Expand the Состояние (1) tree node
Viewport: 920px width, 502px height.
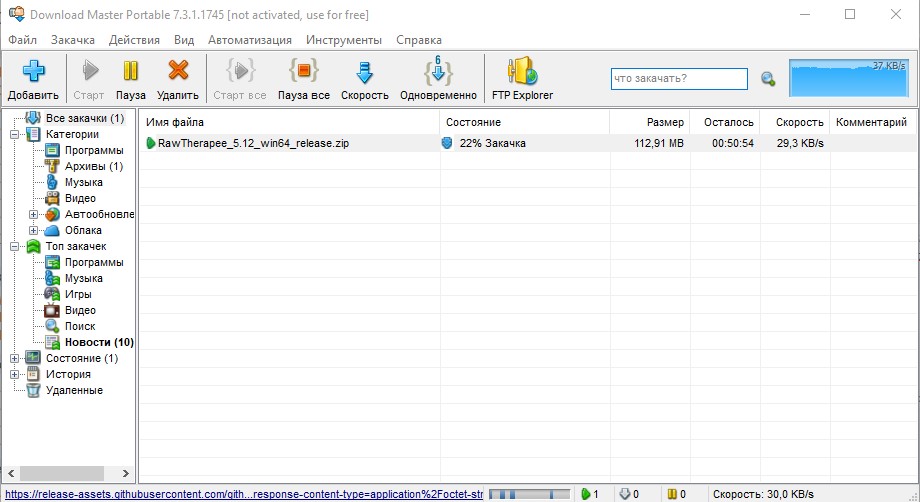click(15, 358)
